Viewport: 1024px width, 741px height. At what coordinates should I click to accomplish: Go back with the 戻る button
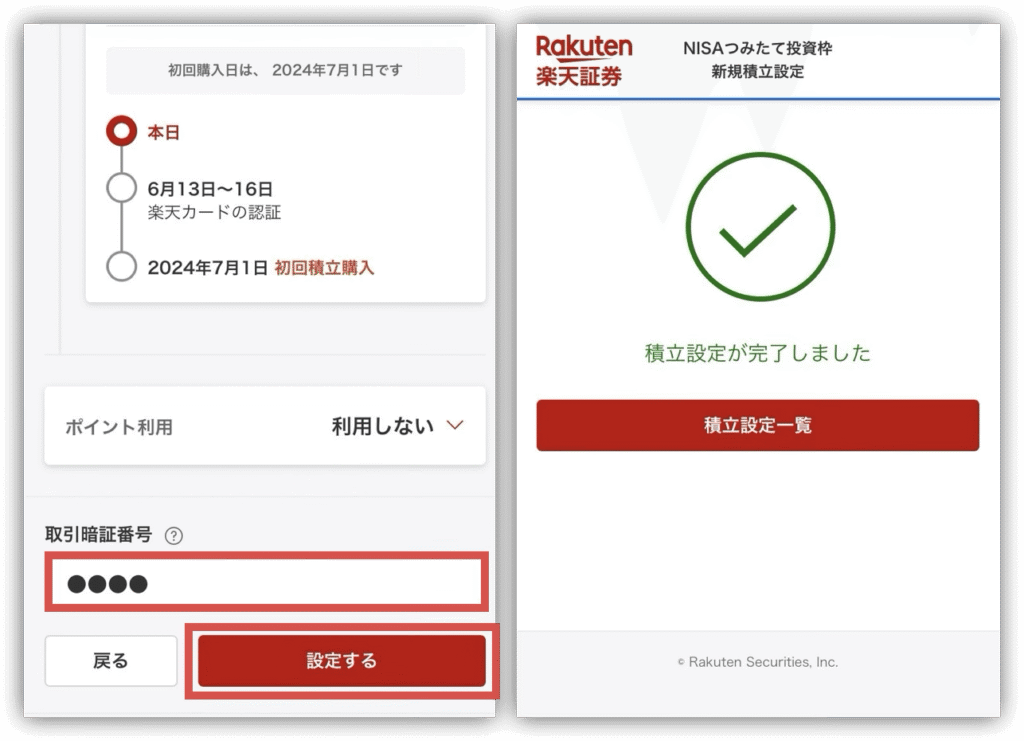tap(111, 661)
